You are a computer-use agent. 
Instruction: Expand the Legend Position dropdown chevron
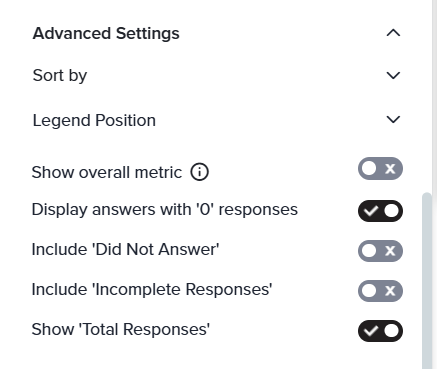coord(393,119)
